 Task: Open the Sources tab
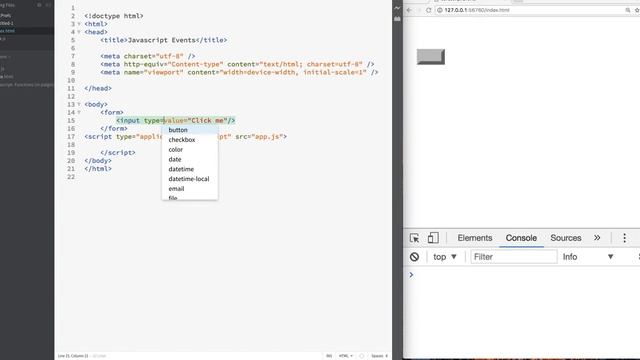point(566,238)
